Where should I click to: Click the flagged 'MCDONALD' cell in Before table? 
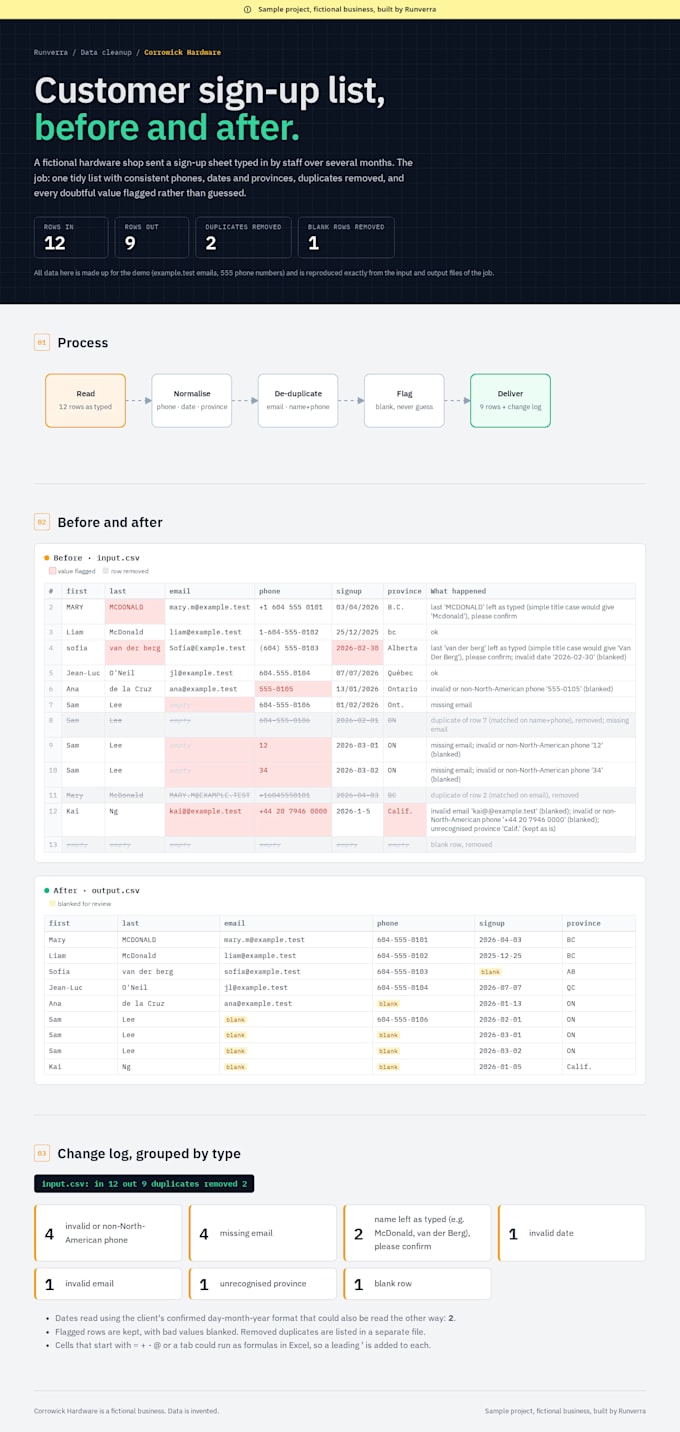tap(135, 611)
